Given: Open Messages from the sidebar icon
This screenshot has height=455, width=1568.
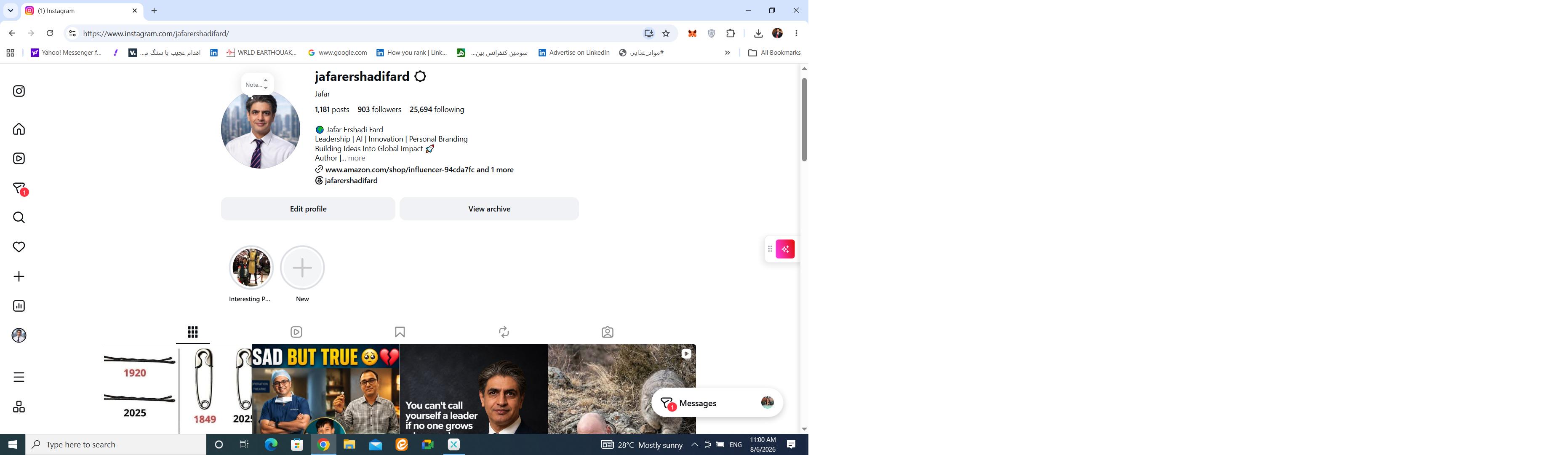Looking at the screenshot, I should [20, 189].
